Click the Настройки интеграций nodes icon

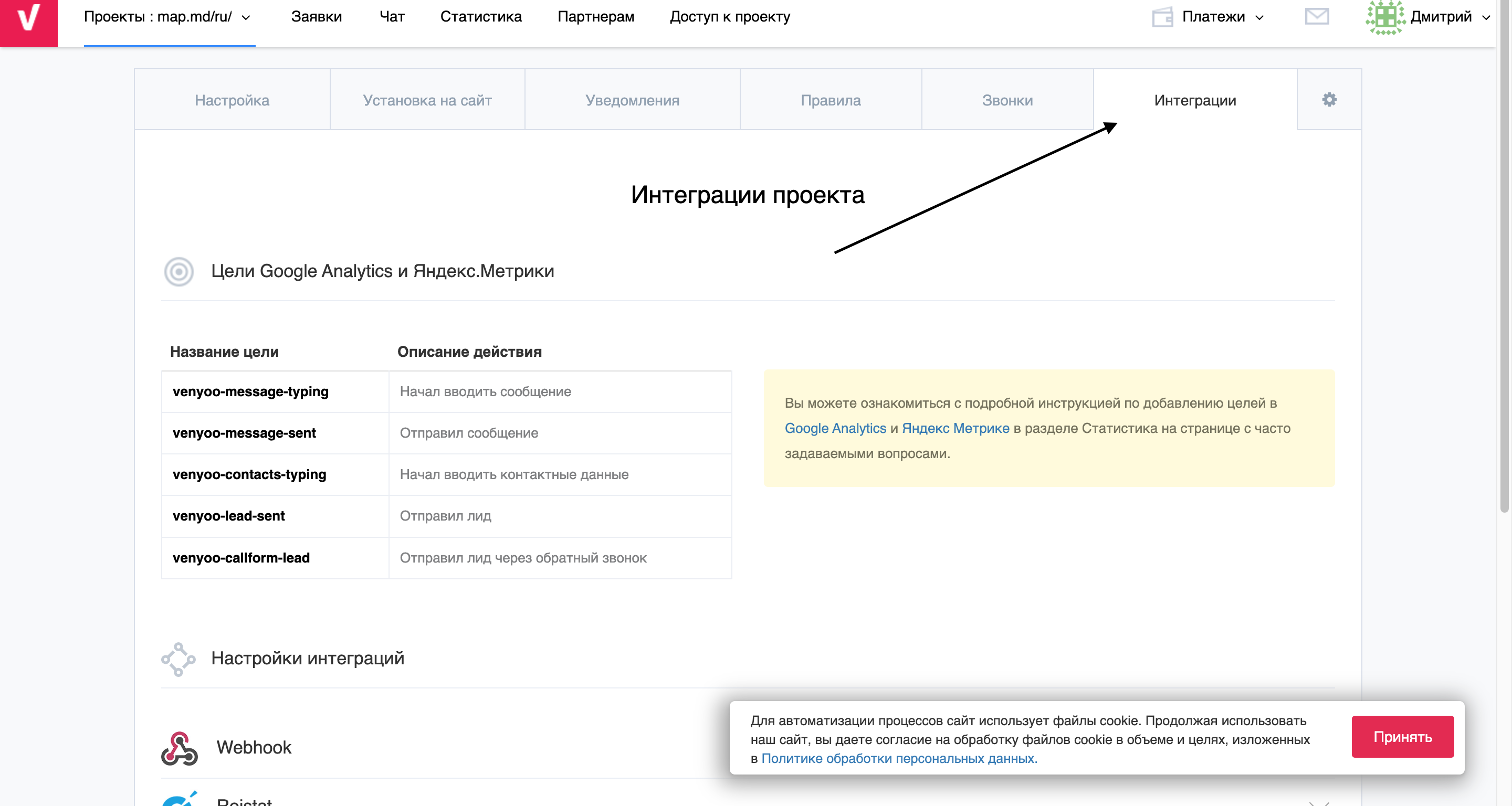pos(178,660)
